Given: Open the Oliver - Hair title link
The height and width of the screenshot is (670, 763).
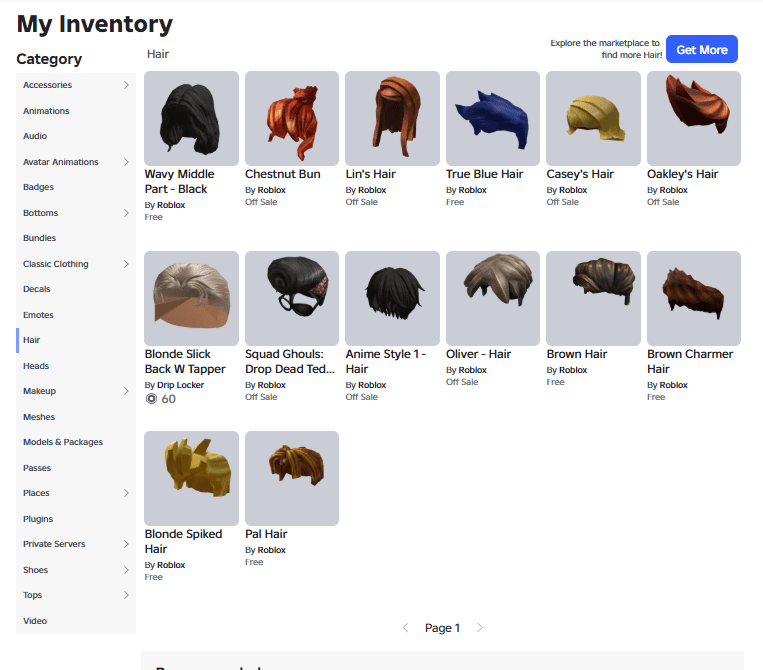Looking at the screenshot, I should (478, 354).
